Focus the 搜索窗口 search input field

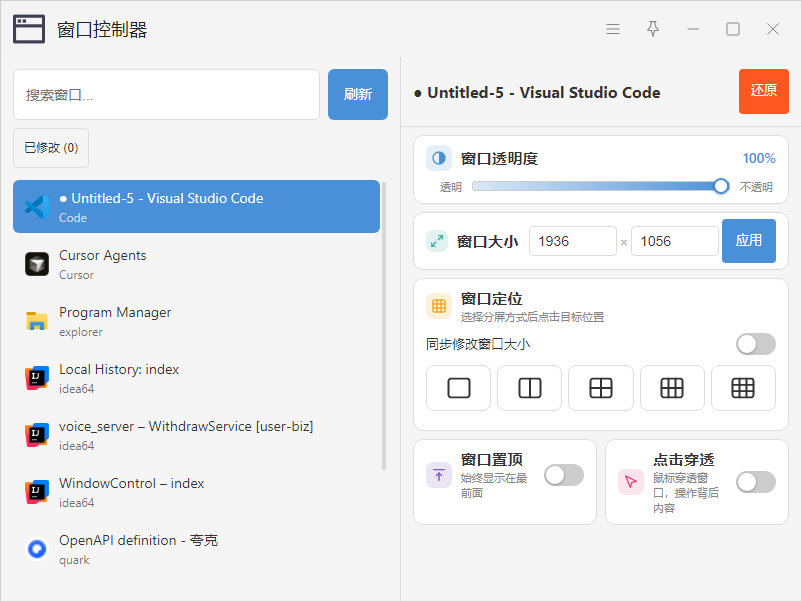pyautogui.click(x=166, y=95)
